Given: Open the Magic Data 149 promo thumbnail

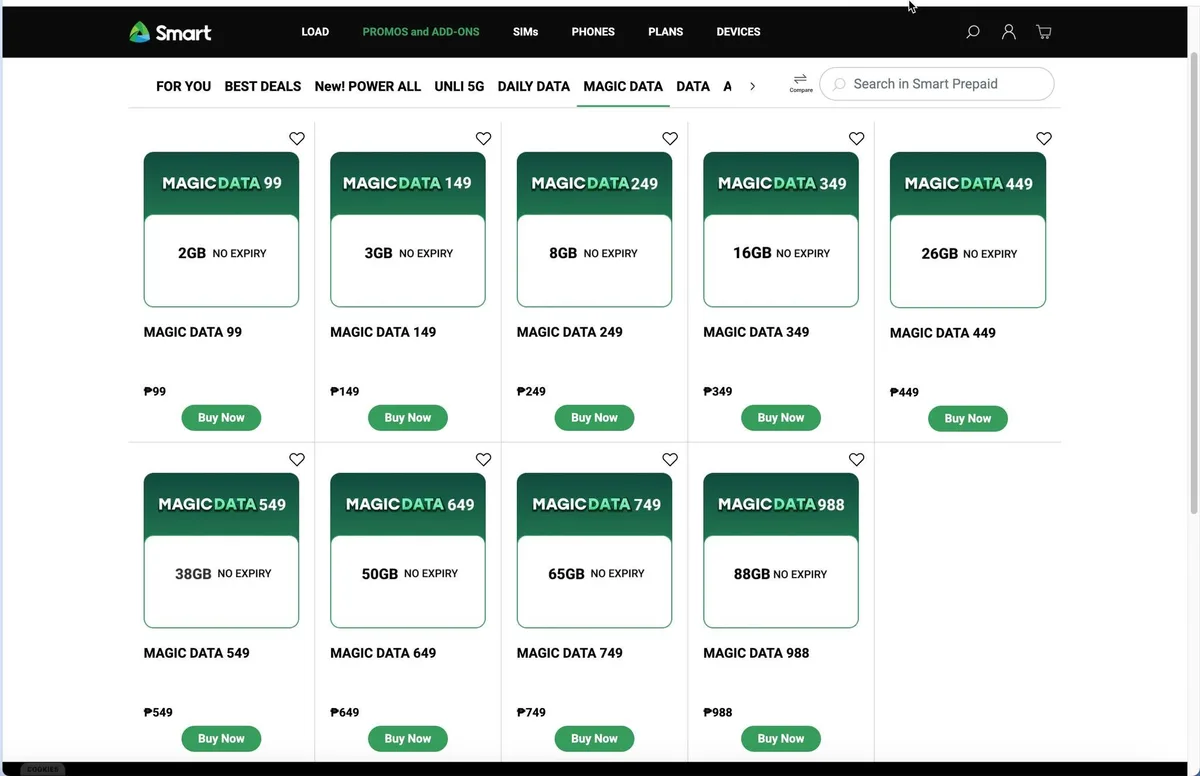Looking at the screenshot, I should pos(408,230).
